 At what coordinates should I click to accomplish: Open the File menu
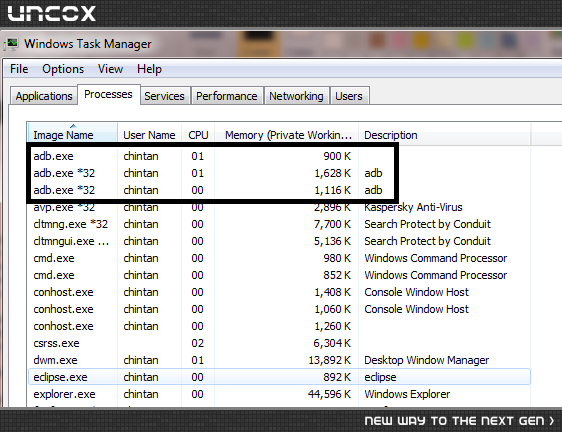[x=19, y=69]
